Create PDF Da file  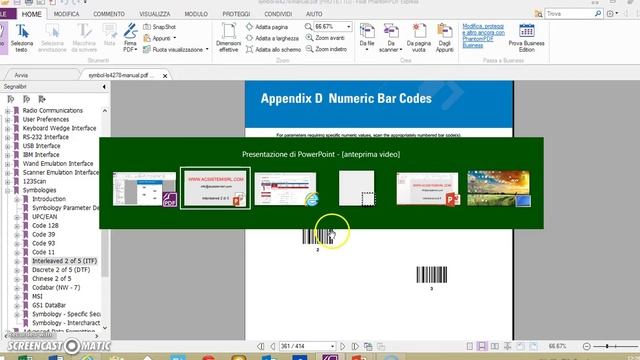coord(367,38)
